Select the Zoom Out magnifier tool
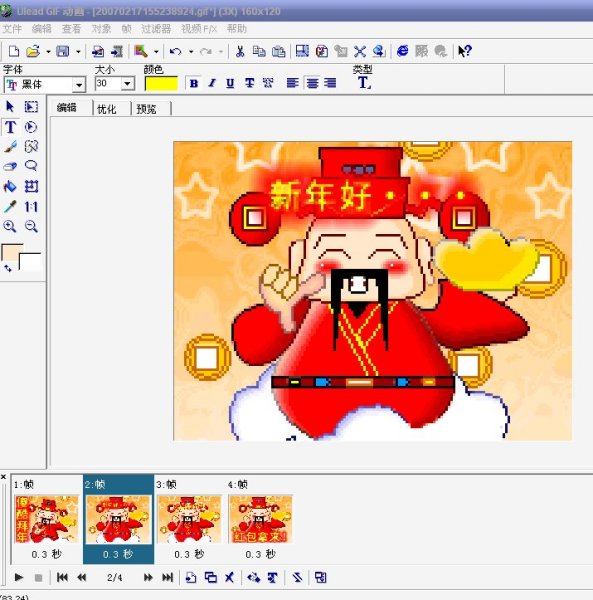Image resolution: width=593 pixels, height=600 pixels. click(31, 227)
